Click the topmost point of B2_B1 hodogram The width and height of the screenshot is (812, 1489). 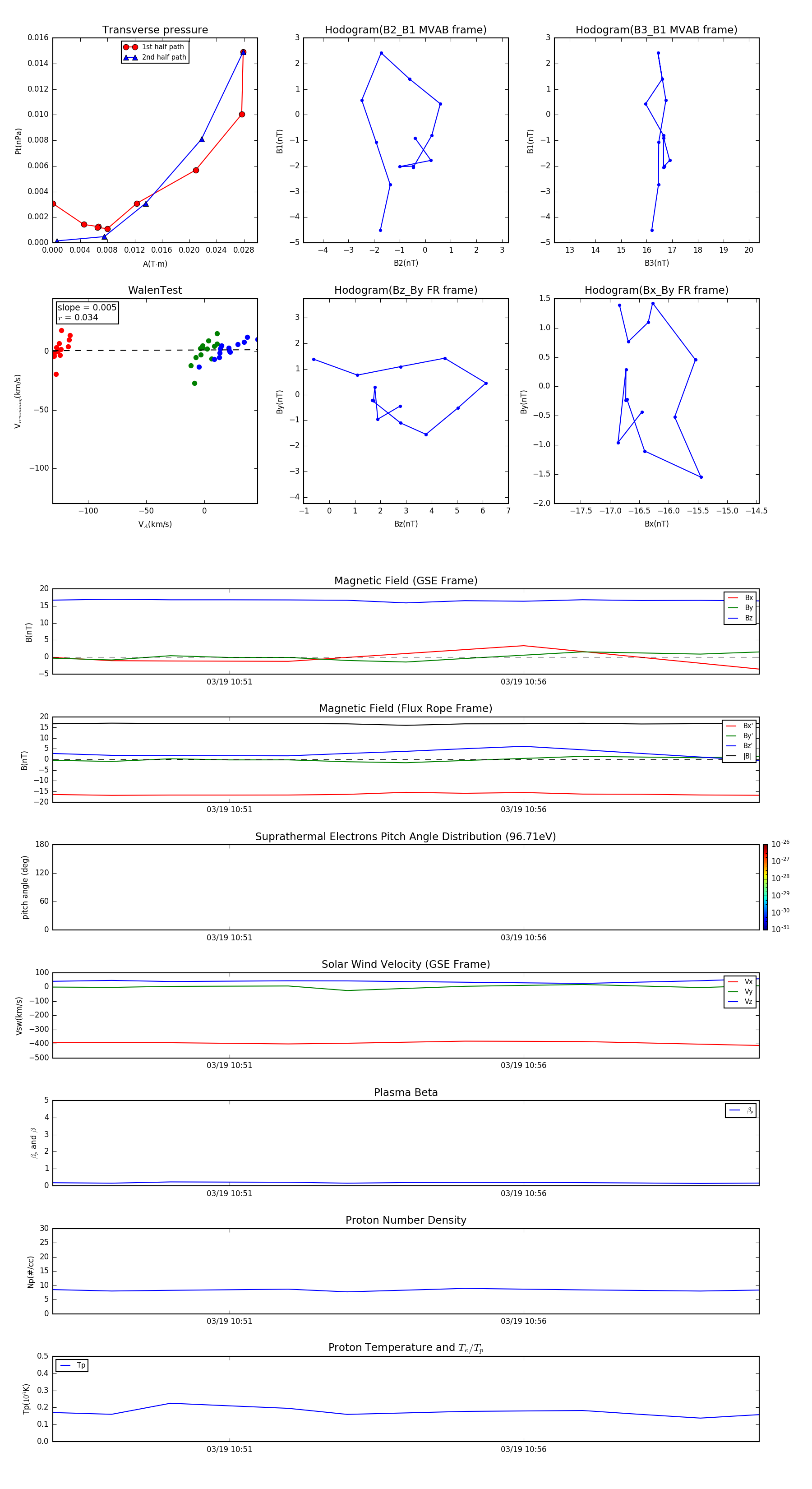pos(381,53)
